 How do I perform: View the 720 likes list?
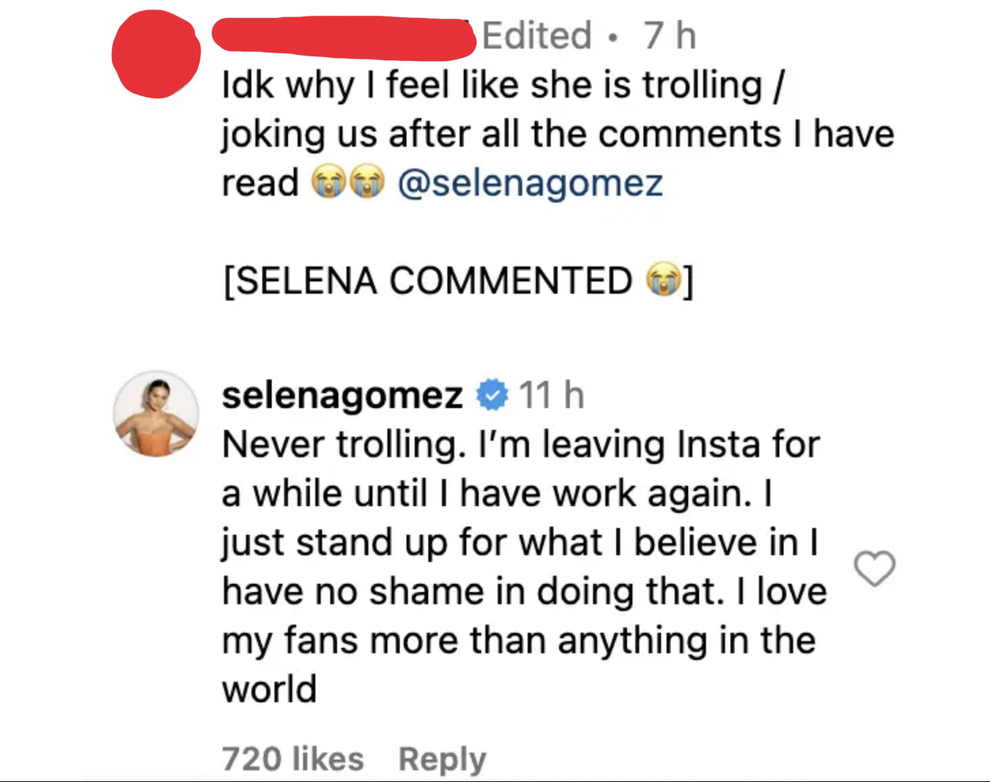[x=292, y=759]
